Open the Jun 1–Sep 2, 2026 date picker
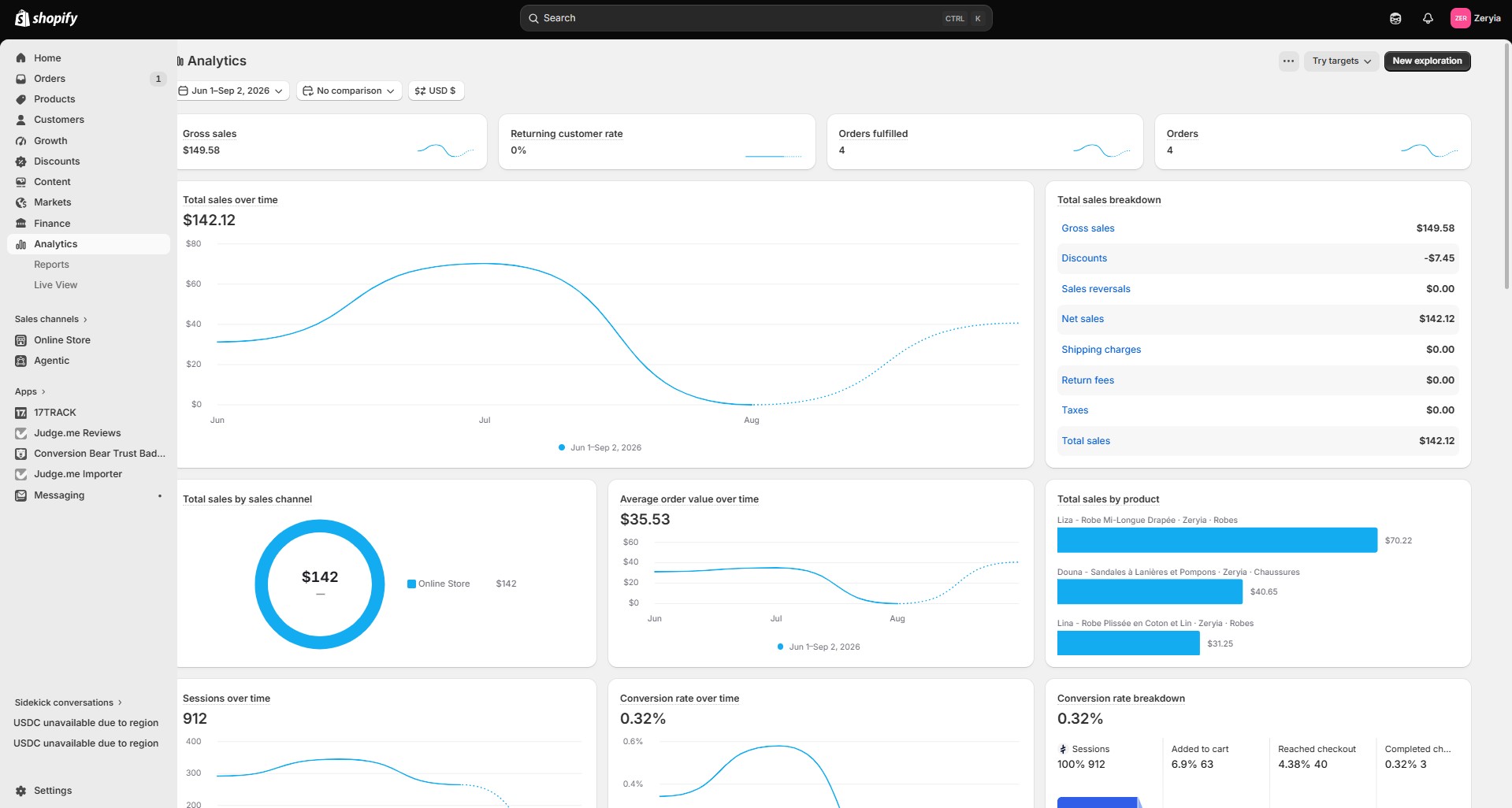Screen dimensions: 1512x808 pos(231,91)
